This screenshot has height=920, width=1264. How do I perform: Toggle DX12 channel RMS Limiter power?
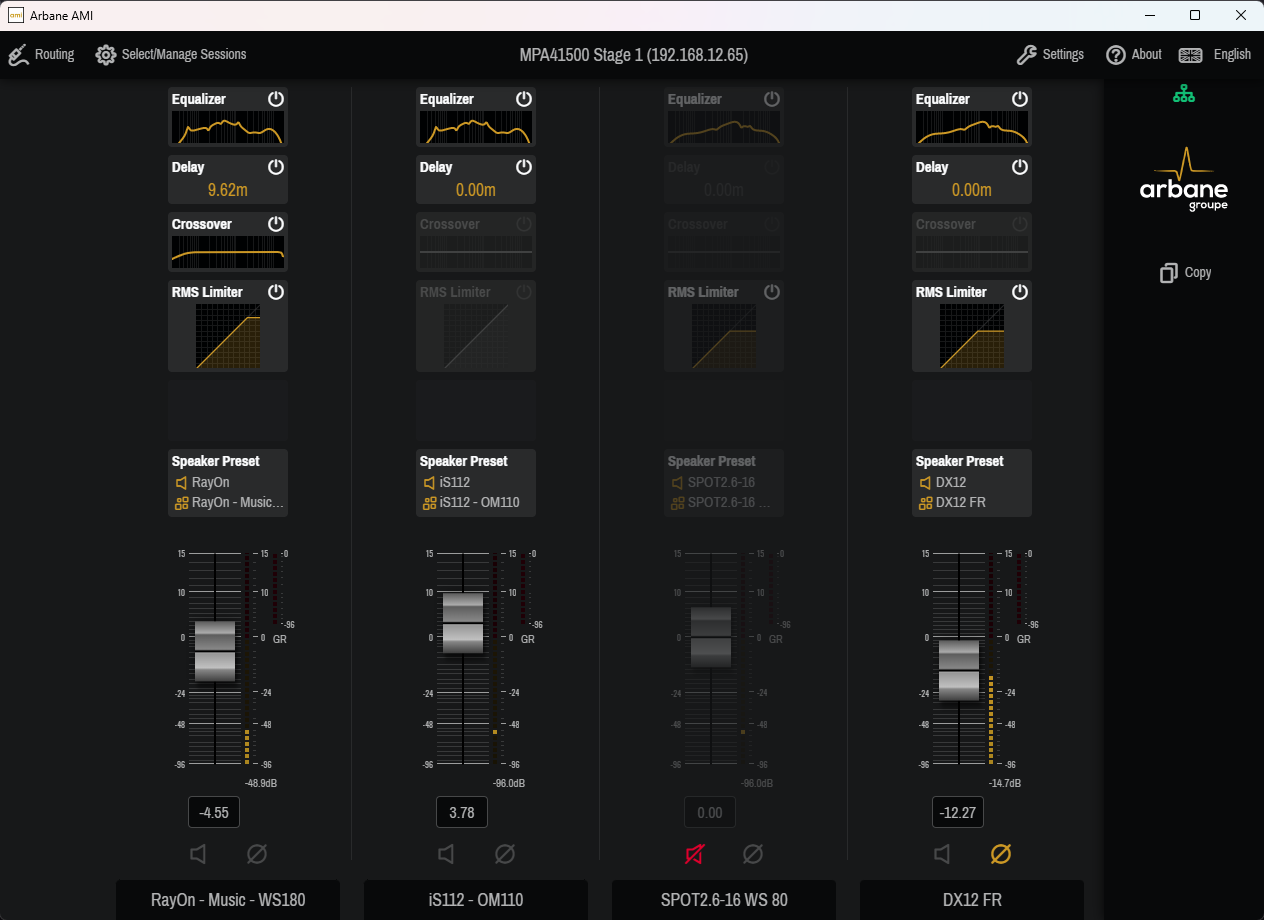[1020, 292]
